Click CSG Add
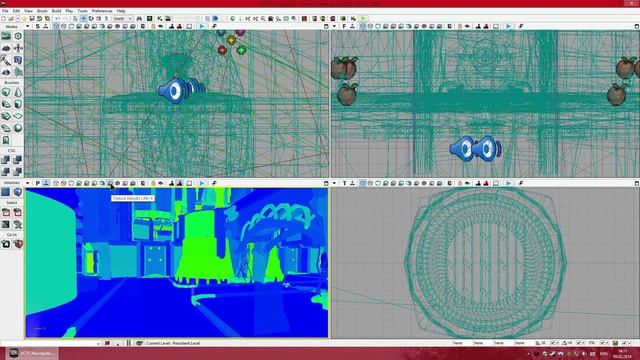The width and height of the screenshot is (640, 360). coord(6,160)
